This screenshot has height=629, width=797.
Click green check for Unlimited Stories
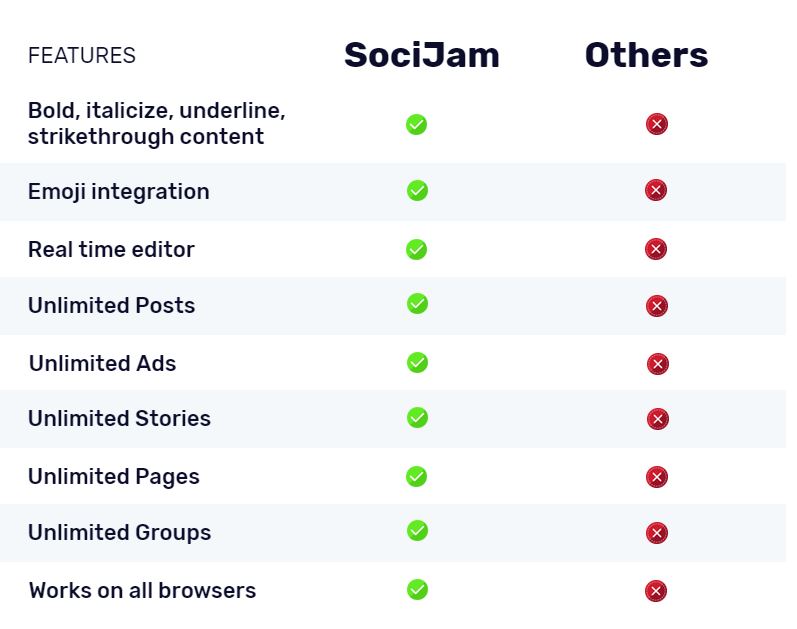click(x=417, y=418)
